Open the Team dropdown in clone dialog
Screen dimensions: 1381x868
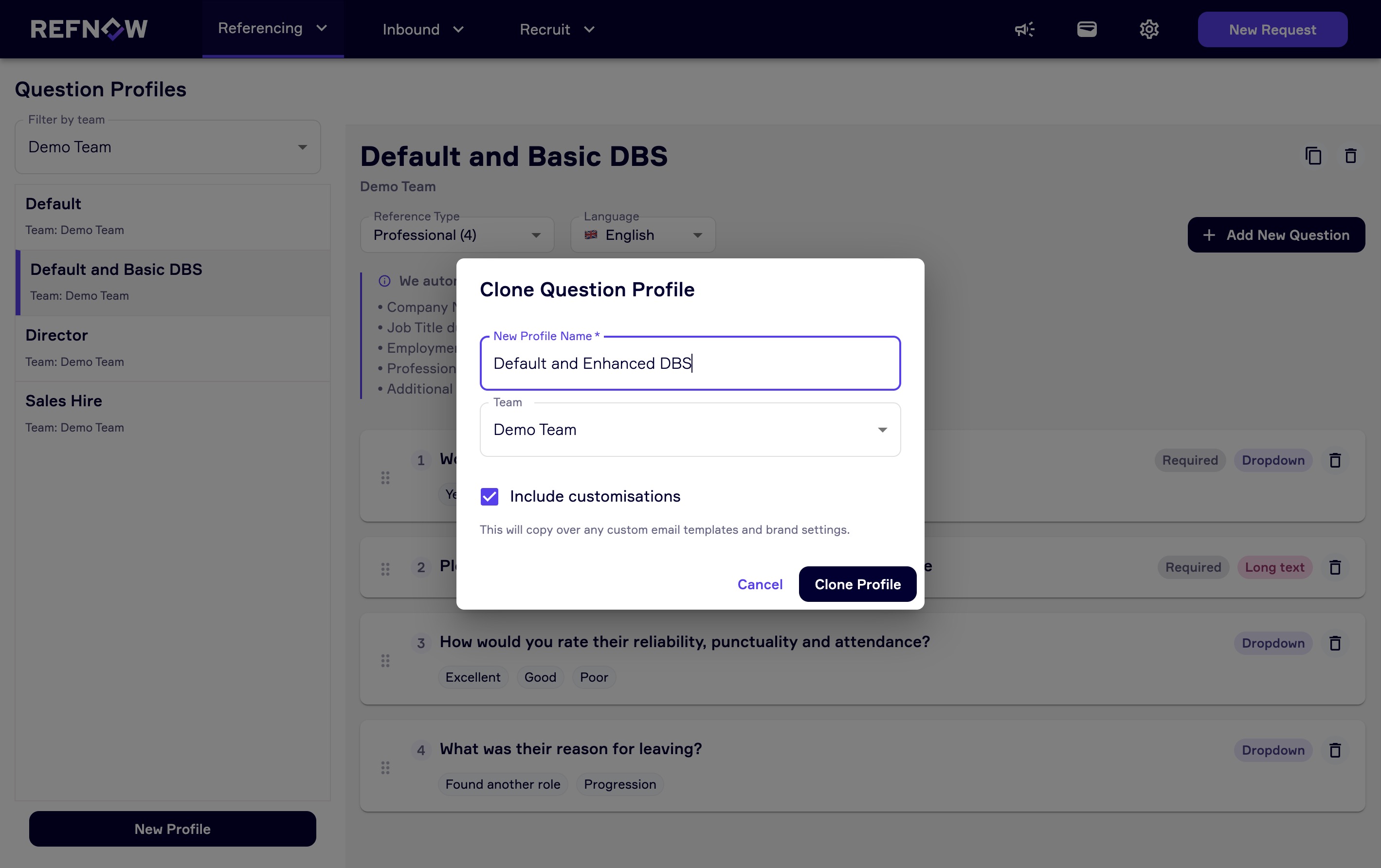tap(690, 430)
